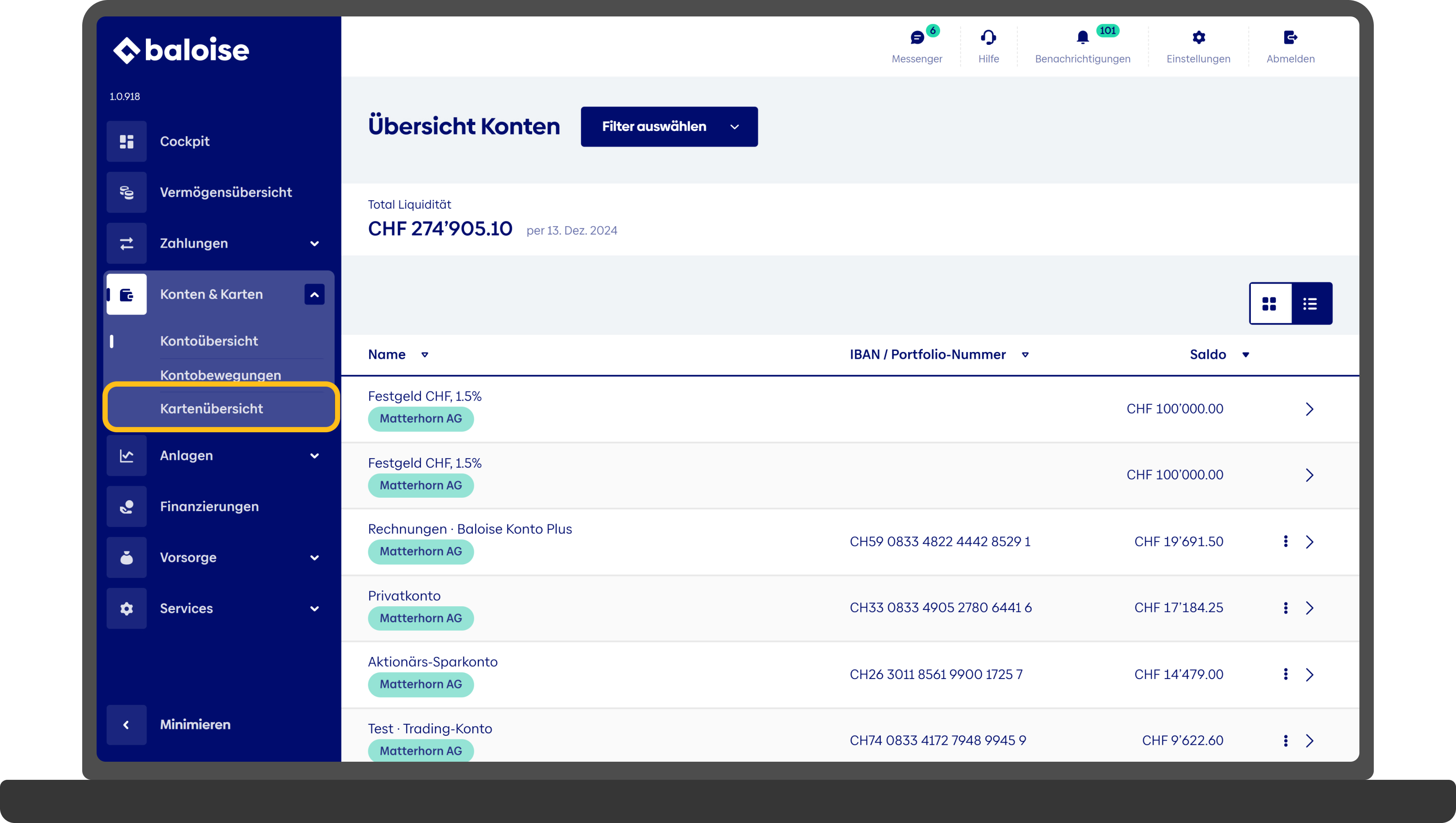Click the Finanzierungen sidebar icon
Screen dimensions: 1456x823
127,506
